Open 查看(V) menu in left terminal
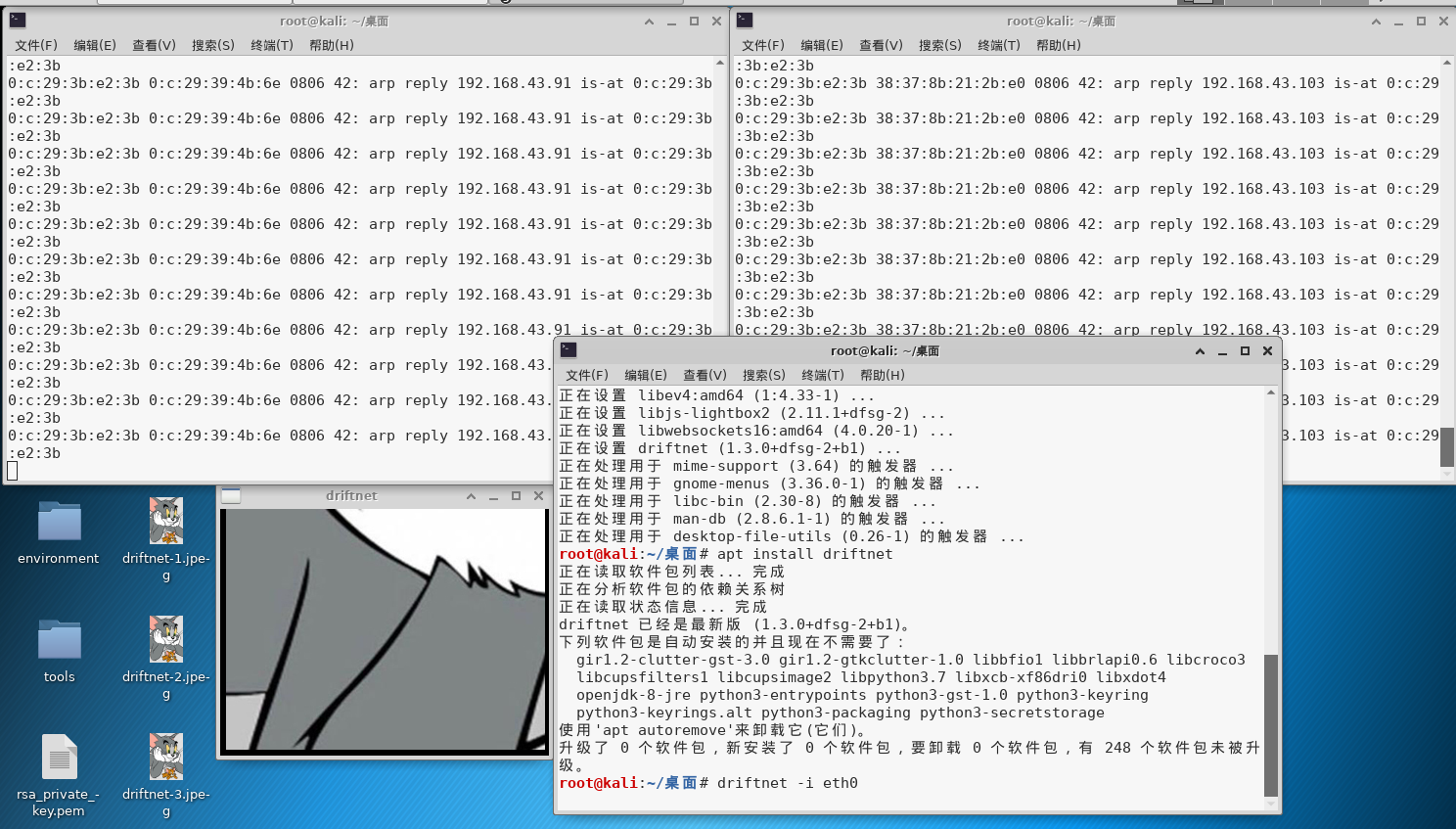This screenshot has width=1456, height=829. tap(154, 45)
